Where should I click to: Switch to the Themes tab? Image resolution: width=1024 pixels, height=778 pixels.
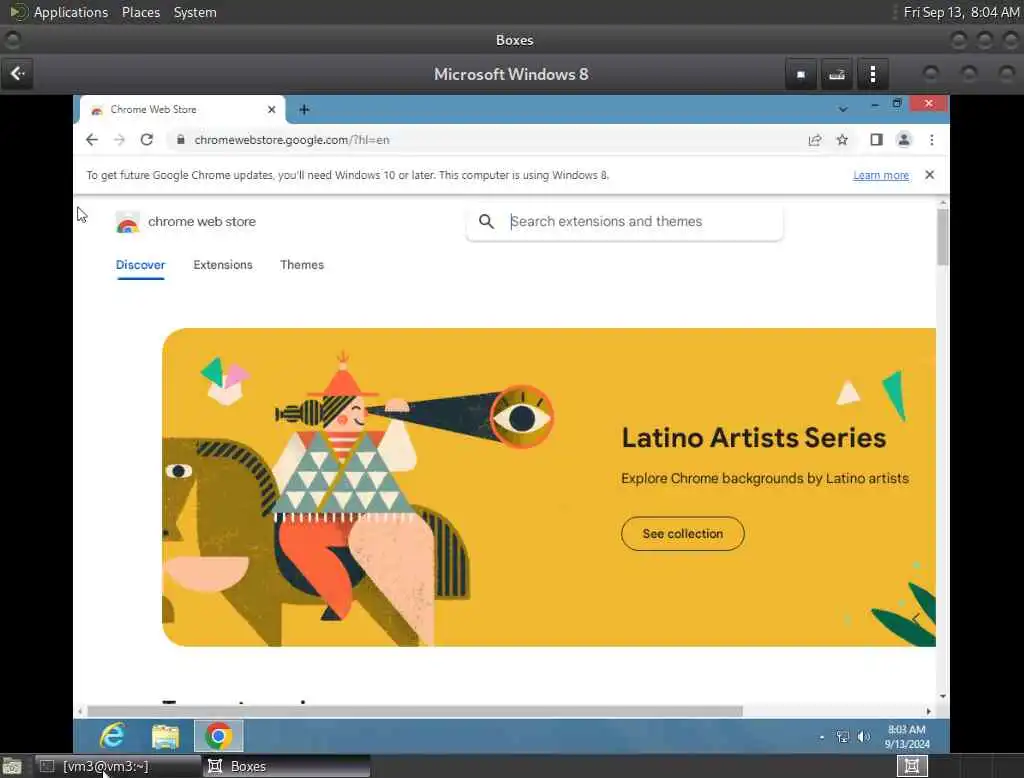302,265
